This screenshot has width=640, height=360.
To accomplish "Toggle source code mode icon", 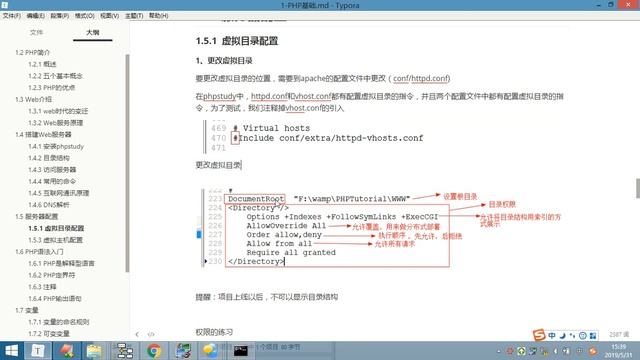I will click(151, 334).
